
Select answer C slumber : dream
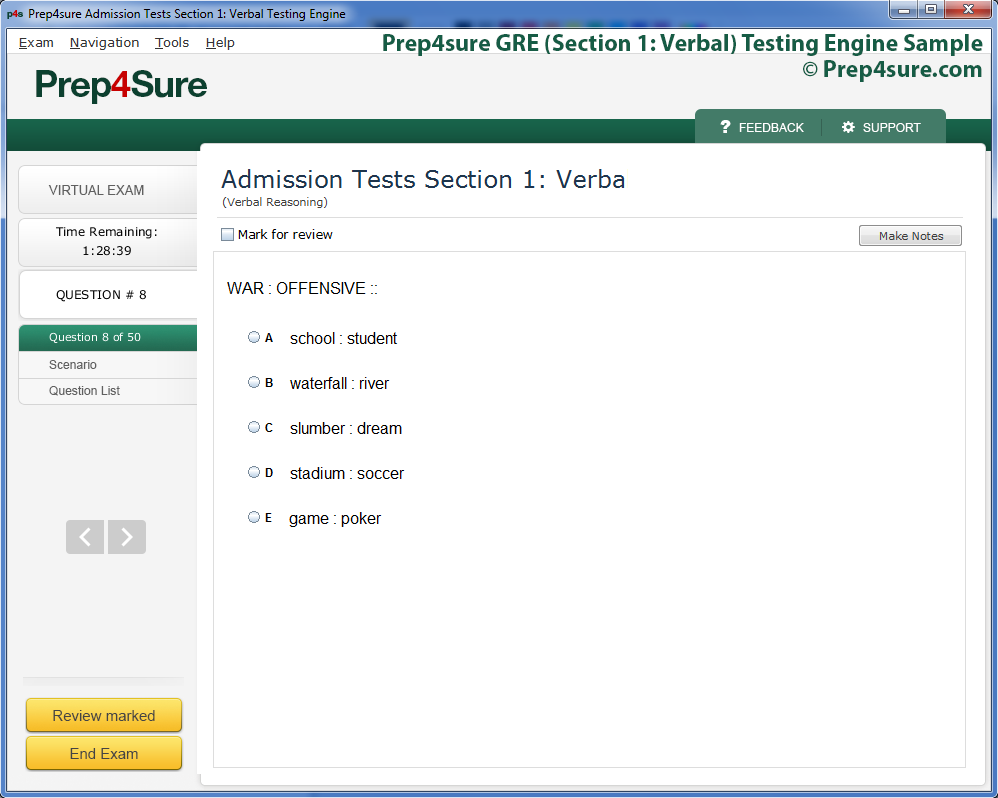point(254,427)
